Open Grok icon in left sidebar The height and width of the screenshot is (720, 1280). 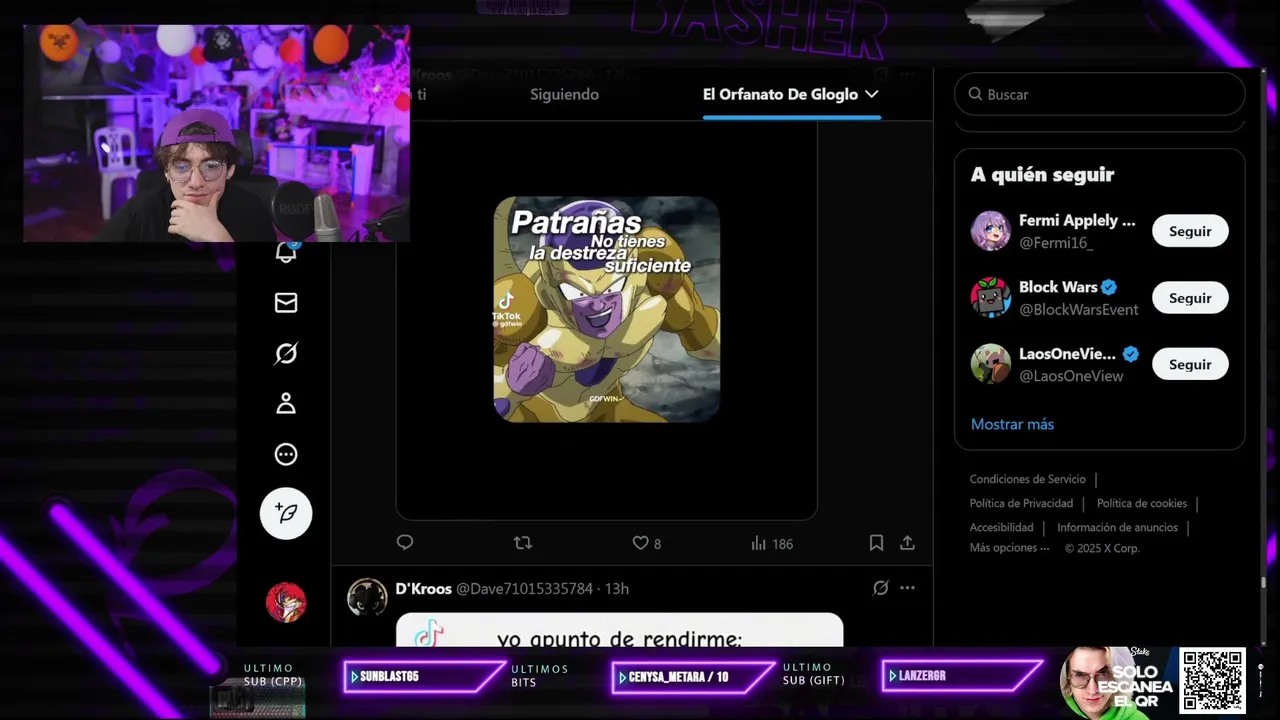[286, 353]
